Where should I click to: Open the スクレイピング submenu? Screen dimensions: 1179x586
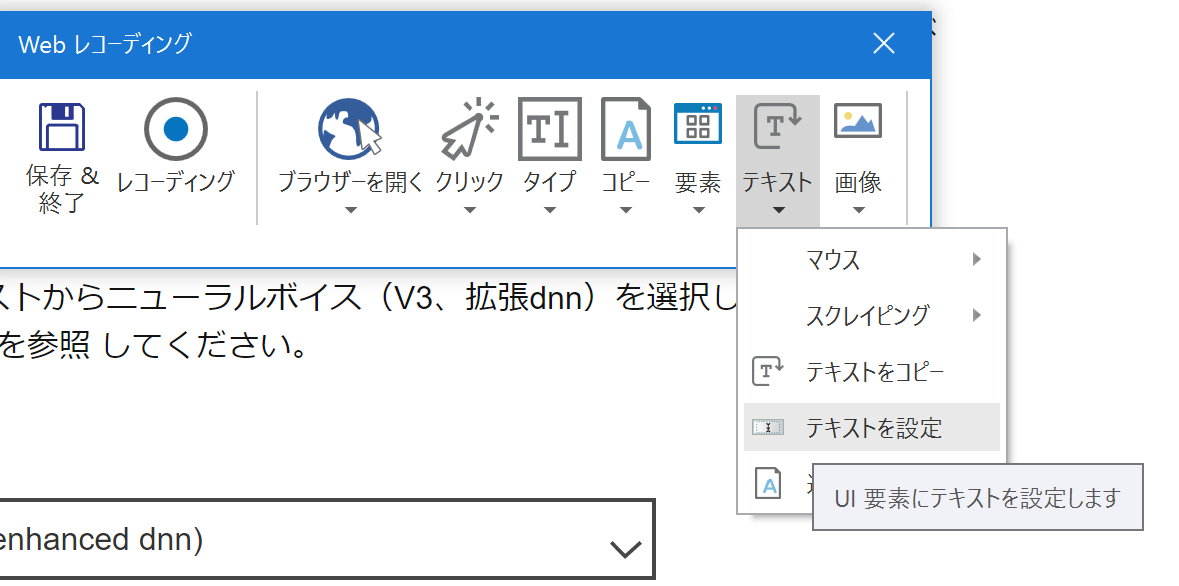tap(871, 315)
